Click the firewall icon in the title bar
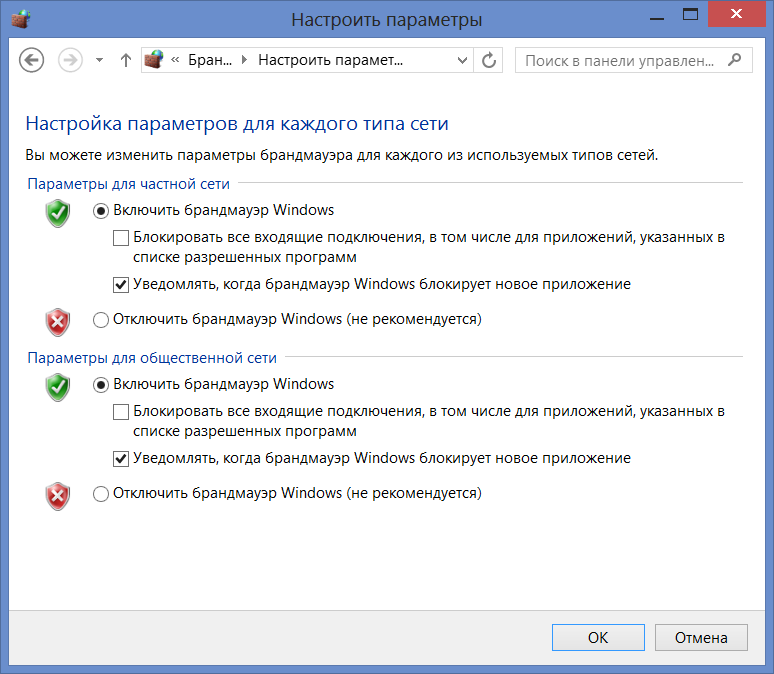774x674 pixels. click(x=21, y=19)
